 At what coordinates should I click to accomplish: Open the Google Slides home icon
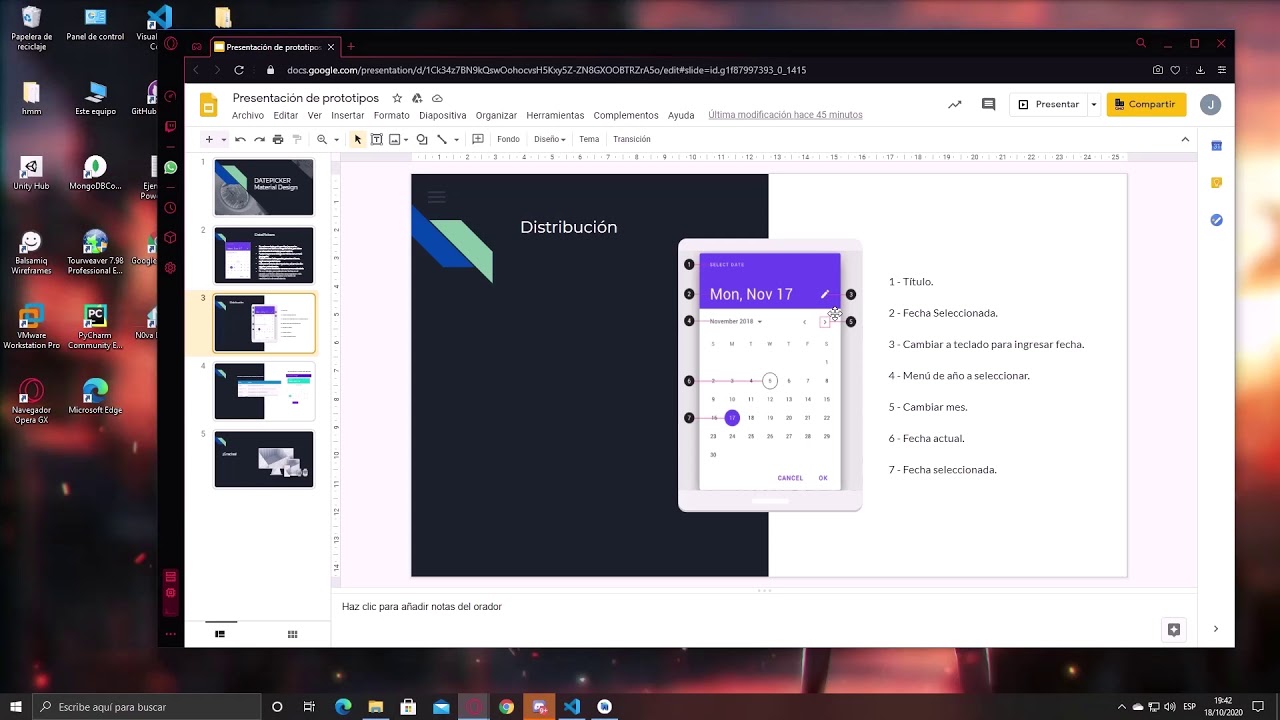point(208,106)
